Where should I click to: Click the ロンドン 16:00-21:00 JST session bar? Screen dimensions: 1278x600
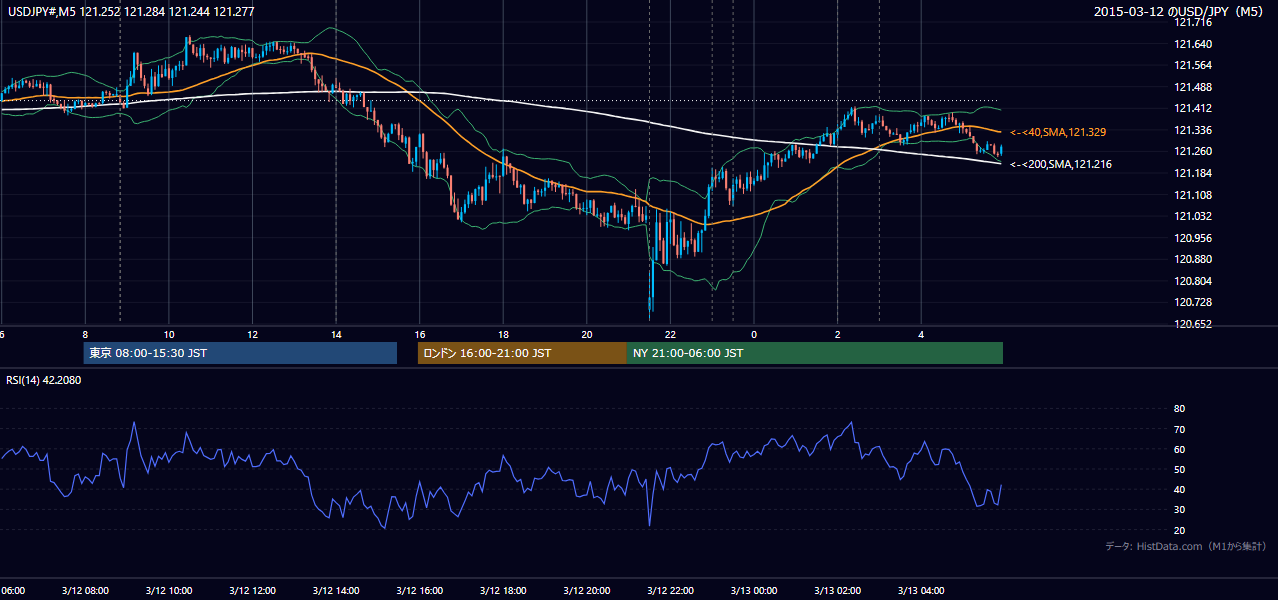pos(522,353)
